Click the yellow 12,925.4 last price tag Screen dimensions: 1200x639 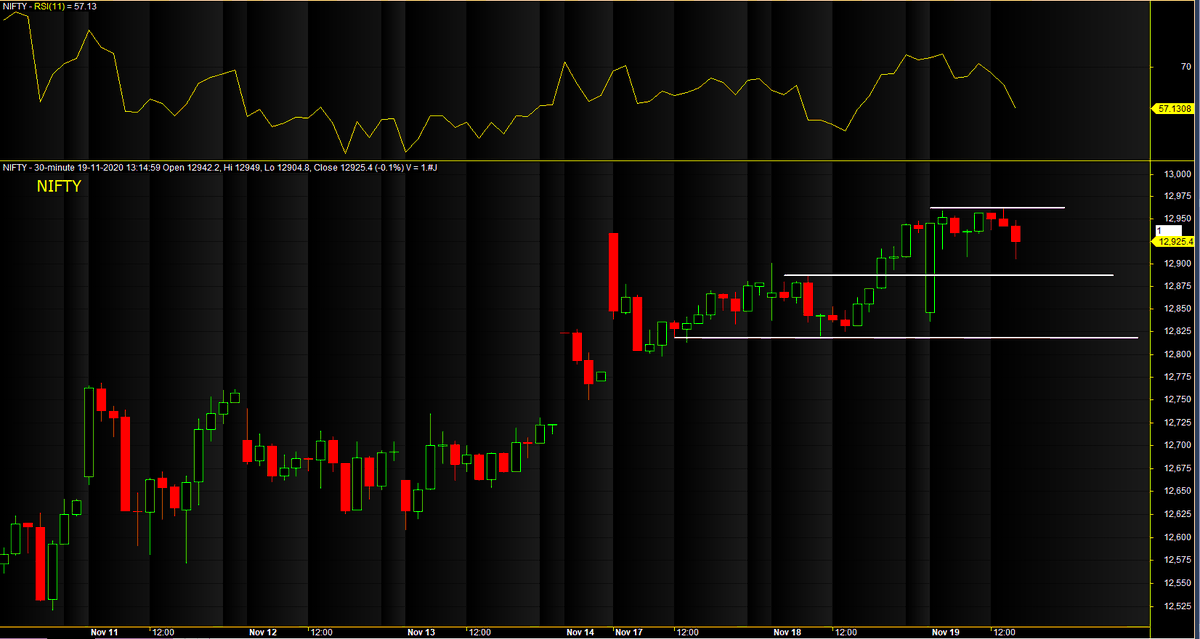pos(1173,241)
